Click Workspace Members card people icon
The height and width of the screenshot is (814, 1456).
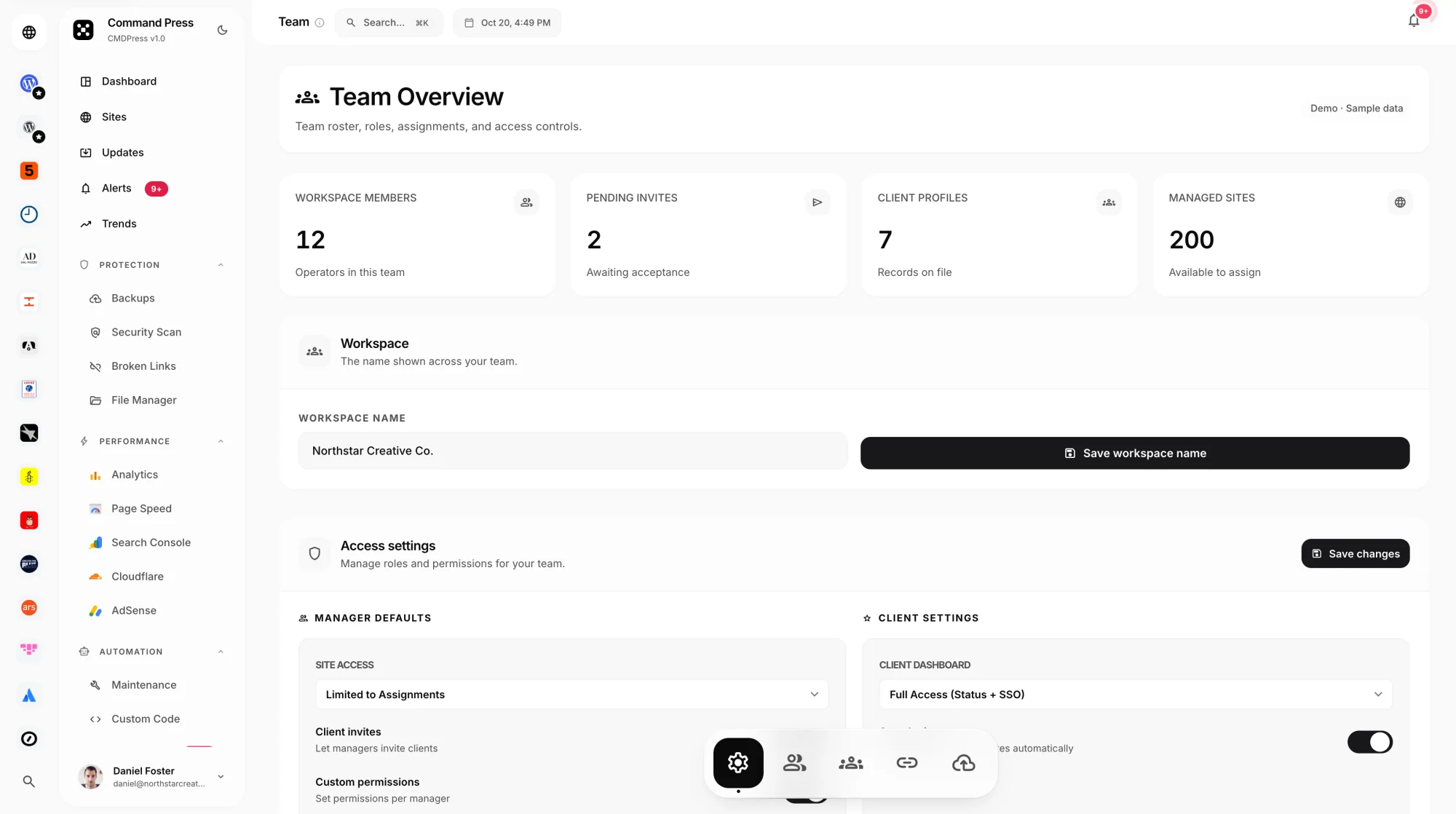[x=526, y=202]
